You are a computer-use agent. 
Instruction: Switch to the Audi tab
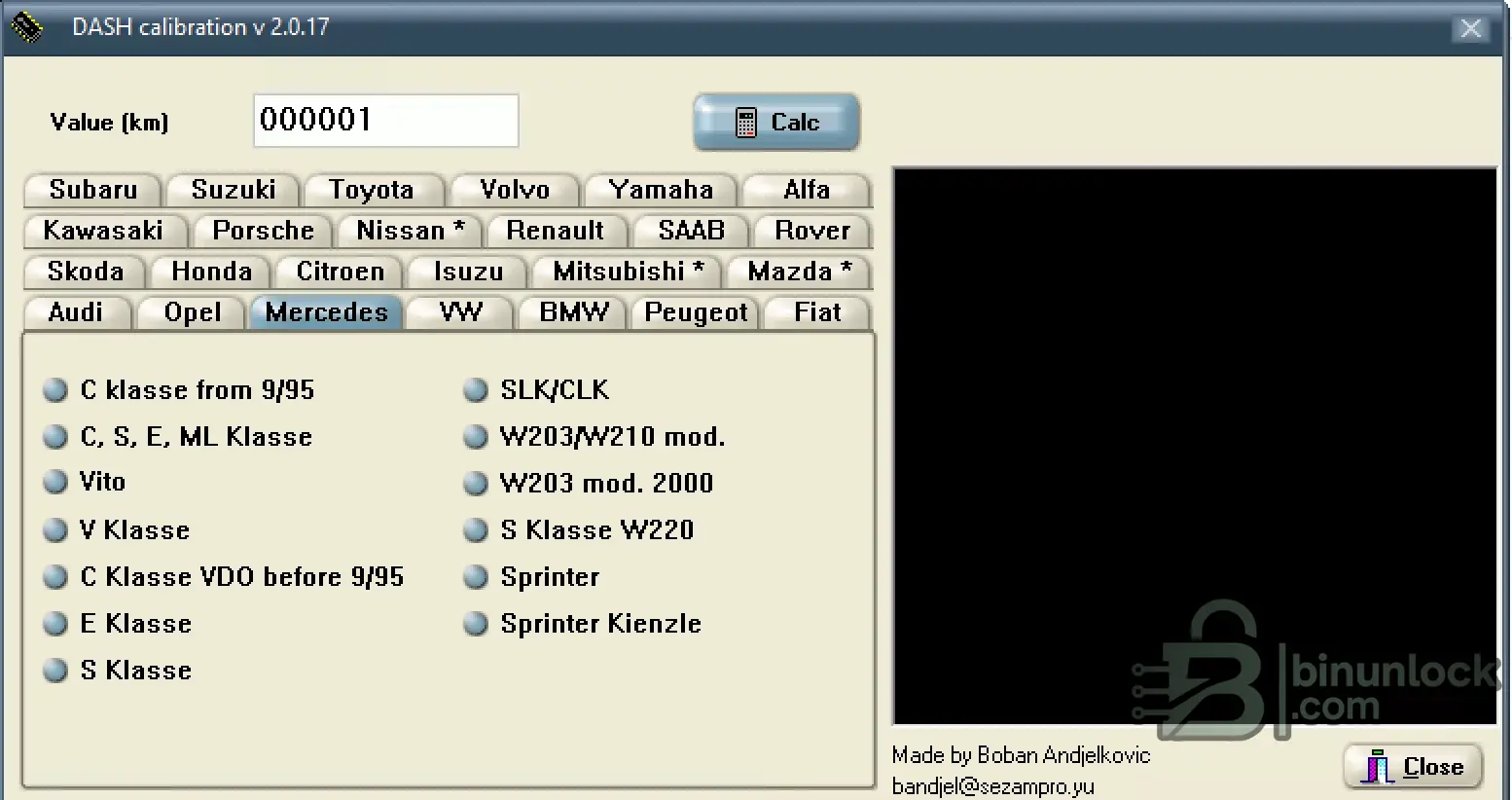(x=76, y=312)
